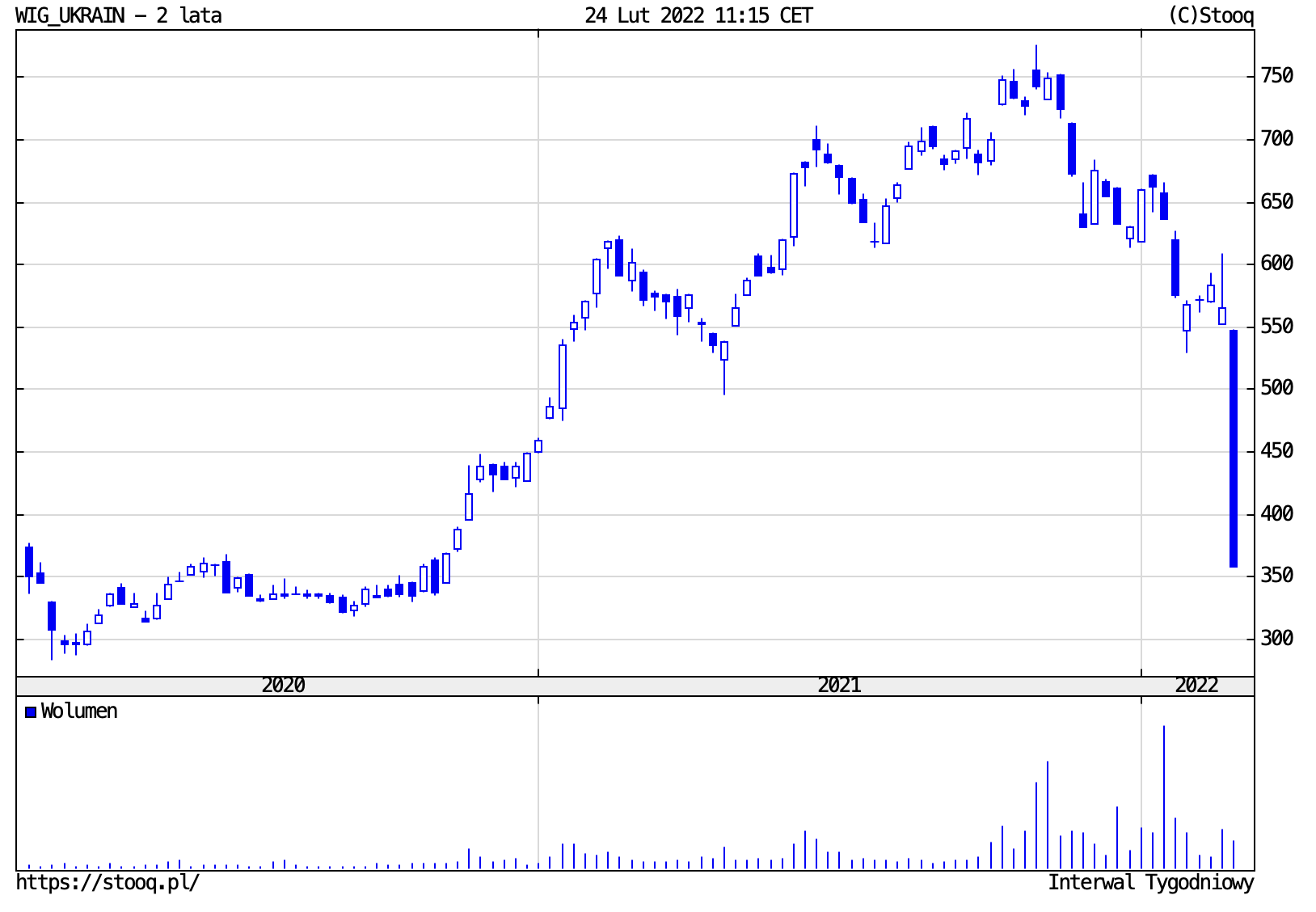Click the 600 price axis value
Image resolution: width=1316 pixels, height=912 pixels.
tap(1277, 264)
